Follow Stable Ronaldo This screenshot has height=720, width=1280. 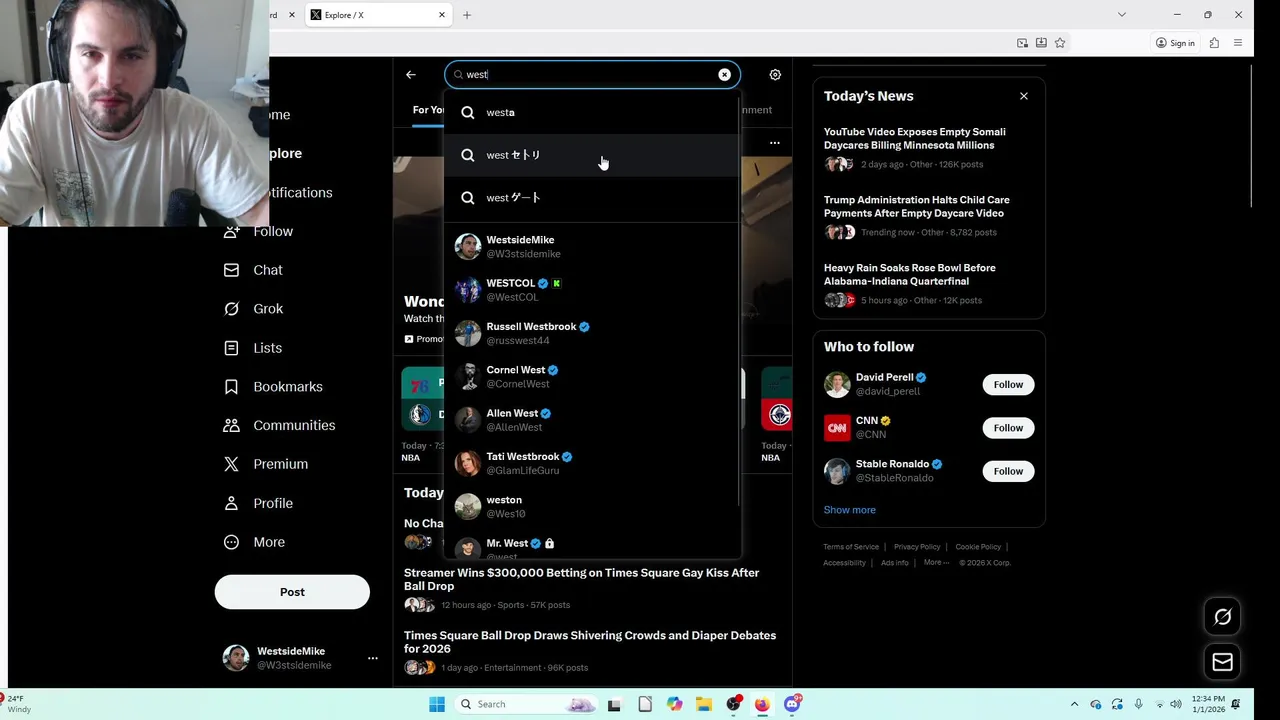coord(1008,471)
